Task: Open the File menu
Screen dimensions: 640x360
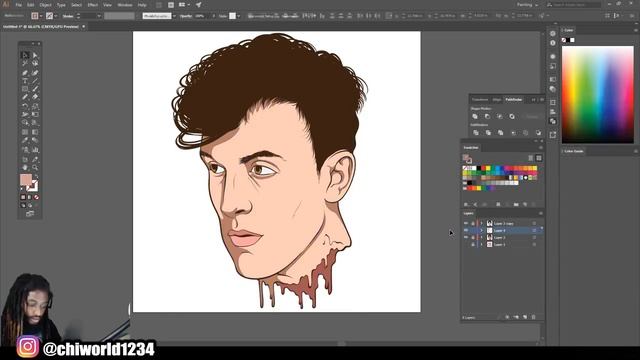Action: tap(18, 5)
